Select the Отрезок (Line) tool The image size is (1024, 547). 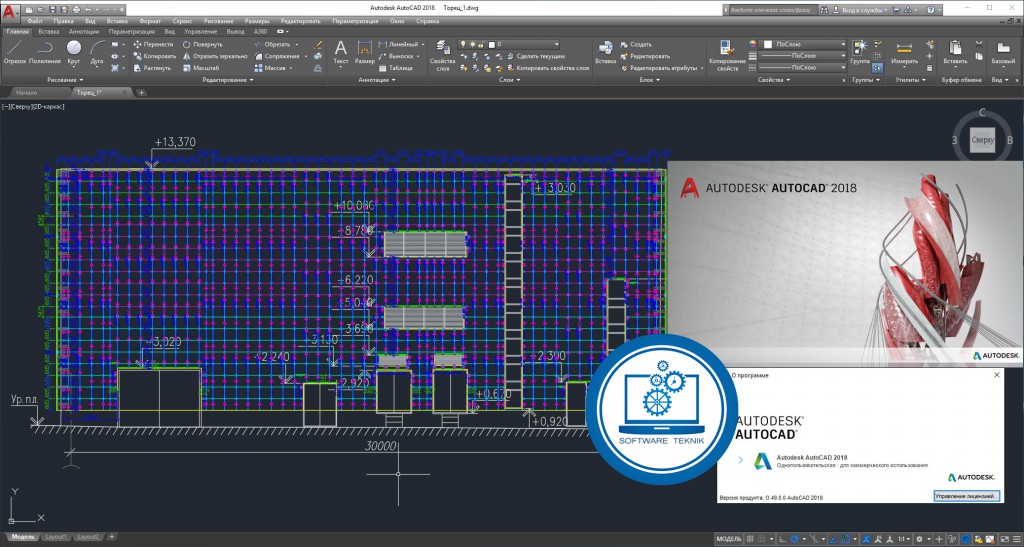(14, 50)
